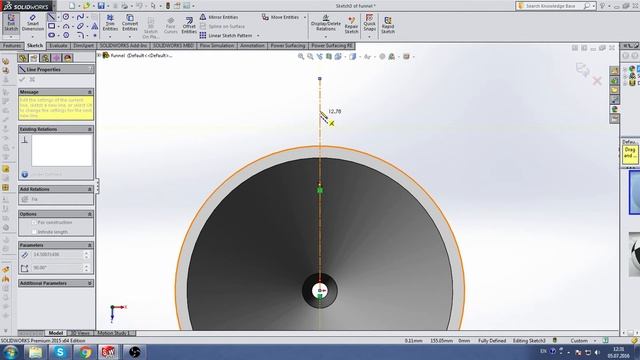
Task: Select the Arc sketch tool
Action: (66, 26)
